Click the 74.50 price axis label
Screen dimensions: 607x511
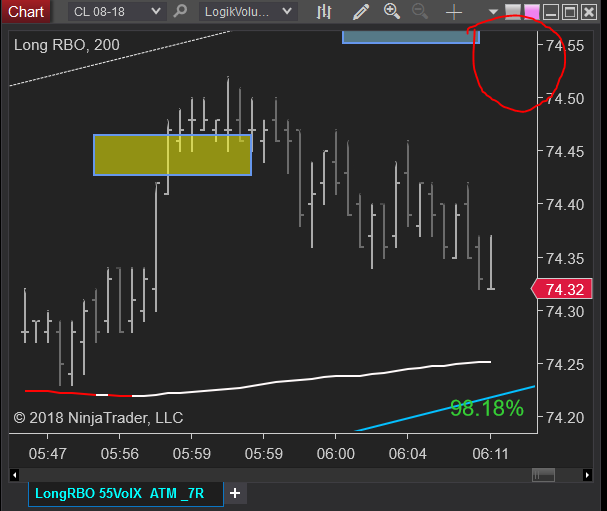565,99
